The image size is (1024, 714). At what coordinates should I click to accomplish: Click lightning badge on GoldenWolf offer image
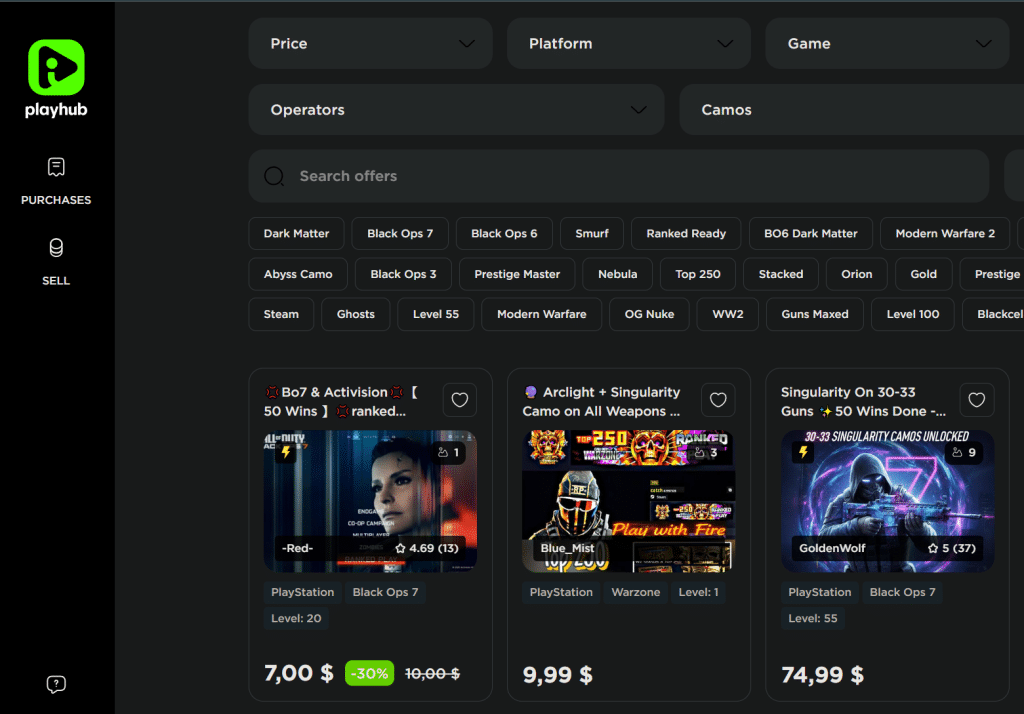[803, 452]
